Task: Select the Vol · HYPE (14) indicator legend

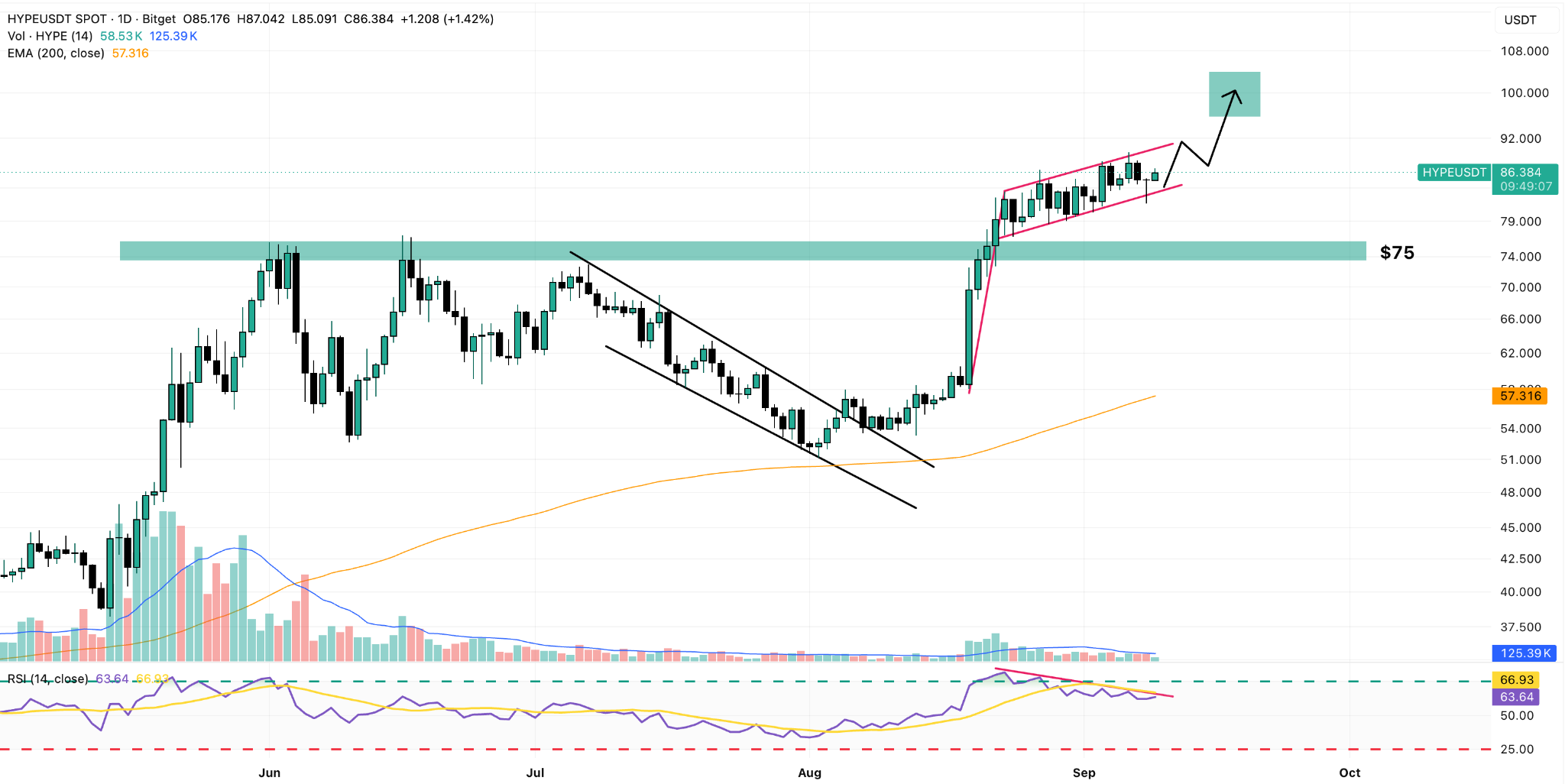Action: click(x=50, y=36)
